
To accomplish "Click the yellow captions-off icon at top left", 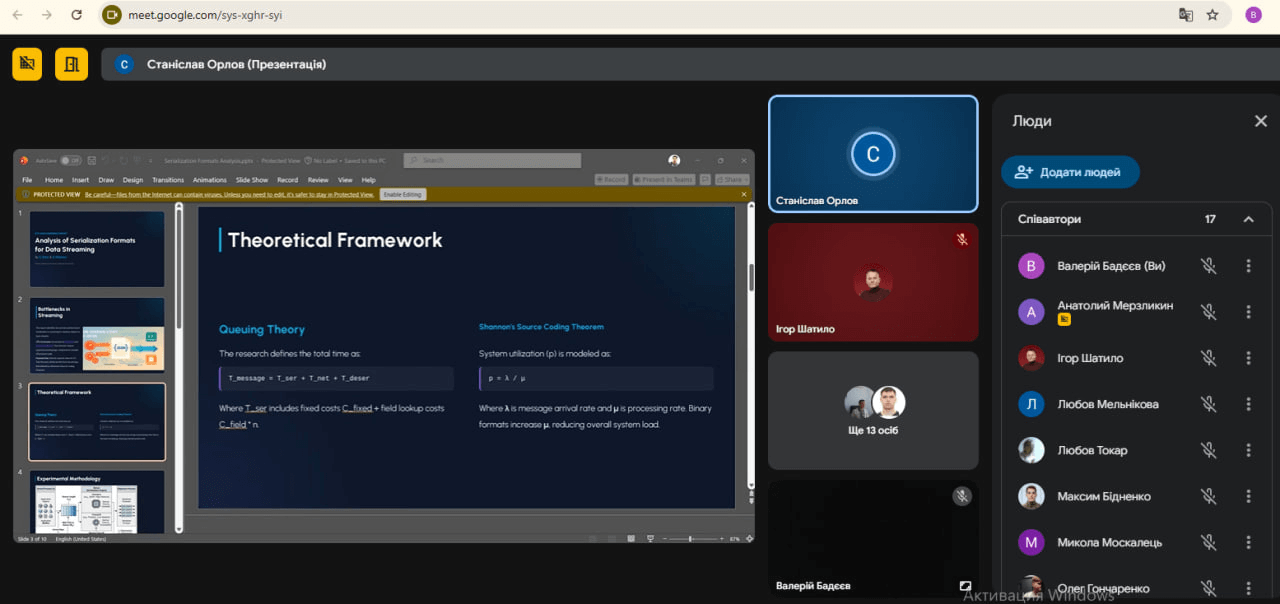I will [x=27, y=64].
